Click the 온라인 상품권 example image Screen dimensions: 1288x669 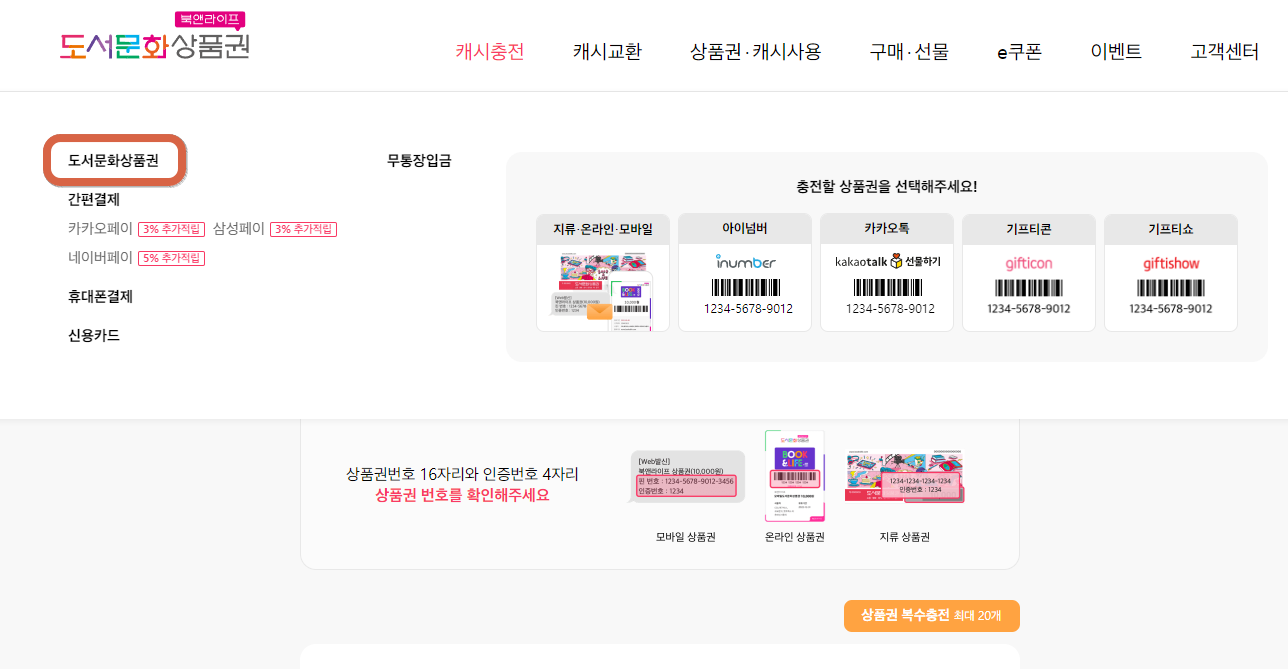point(795,476)
